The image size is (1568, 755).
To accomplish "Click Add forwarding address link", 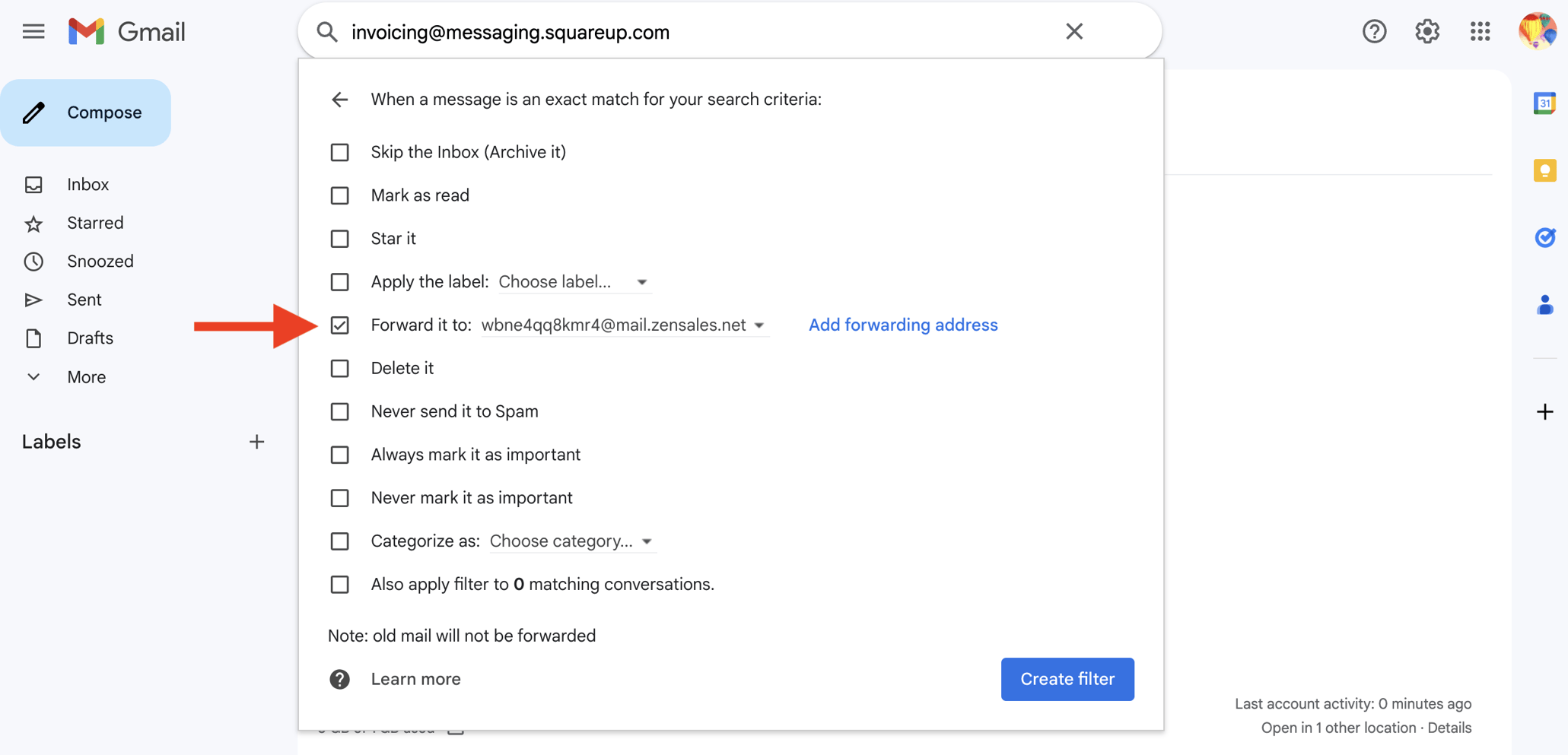I will point(903,325).
